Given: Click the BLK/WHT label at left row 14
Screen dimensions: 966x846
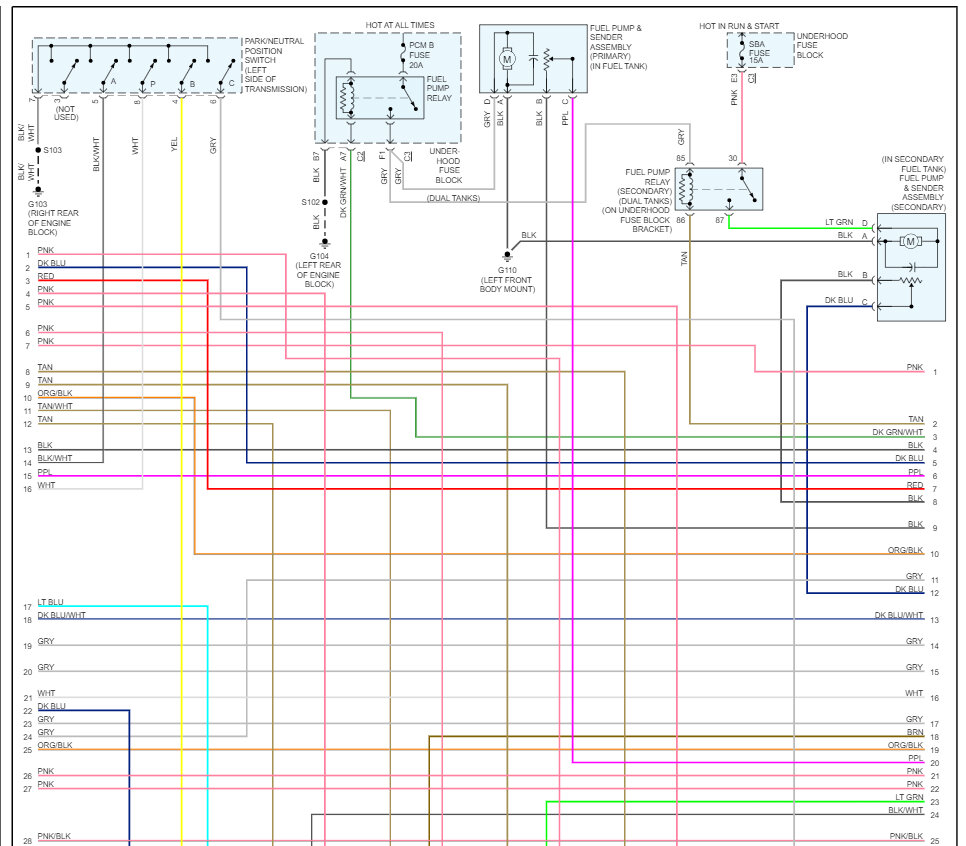Looking at the screenshot, I should (x=54, y=458).
